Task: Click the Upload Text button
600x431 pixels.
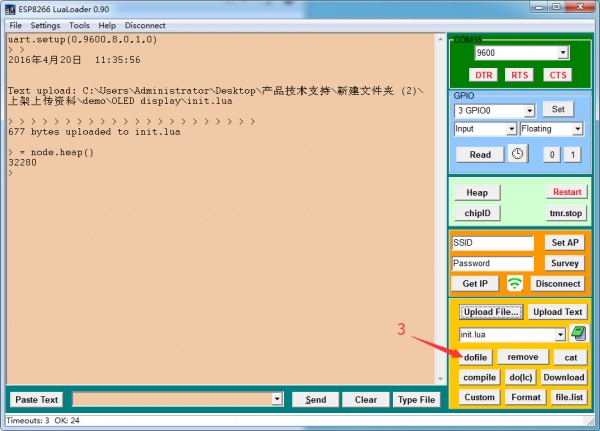Action: coord(558,312)
